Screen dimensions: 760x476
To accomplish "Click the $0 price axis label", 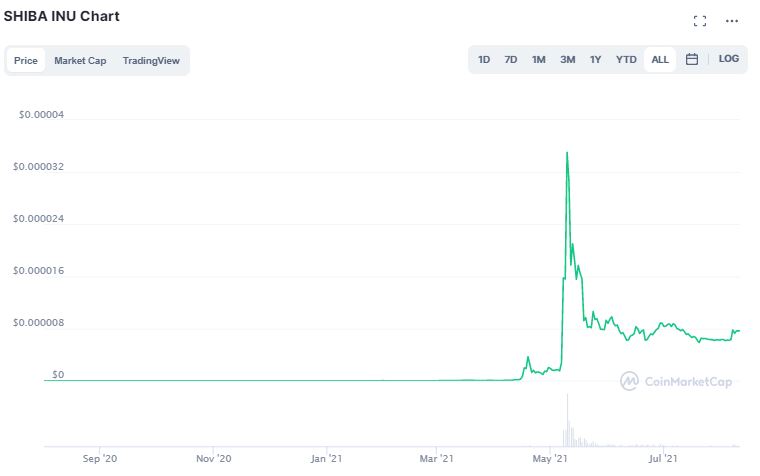I will (x=58, y=375).
